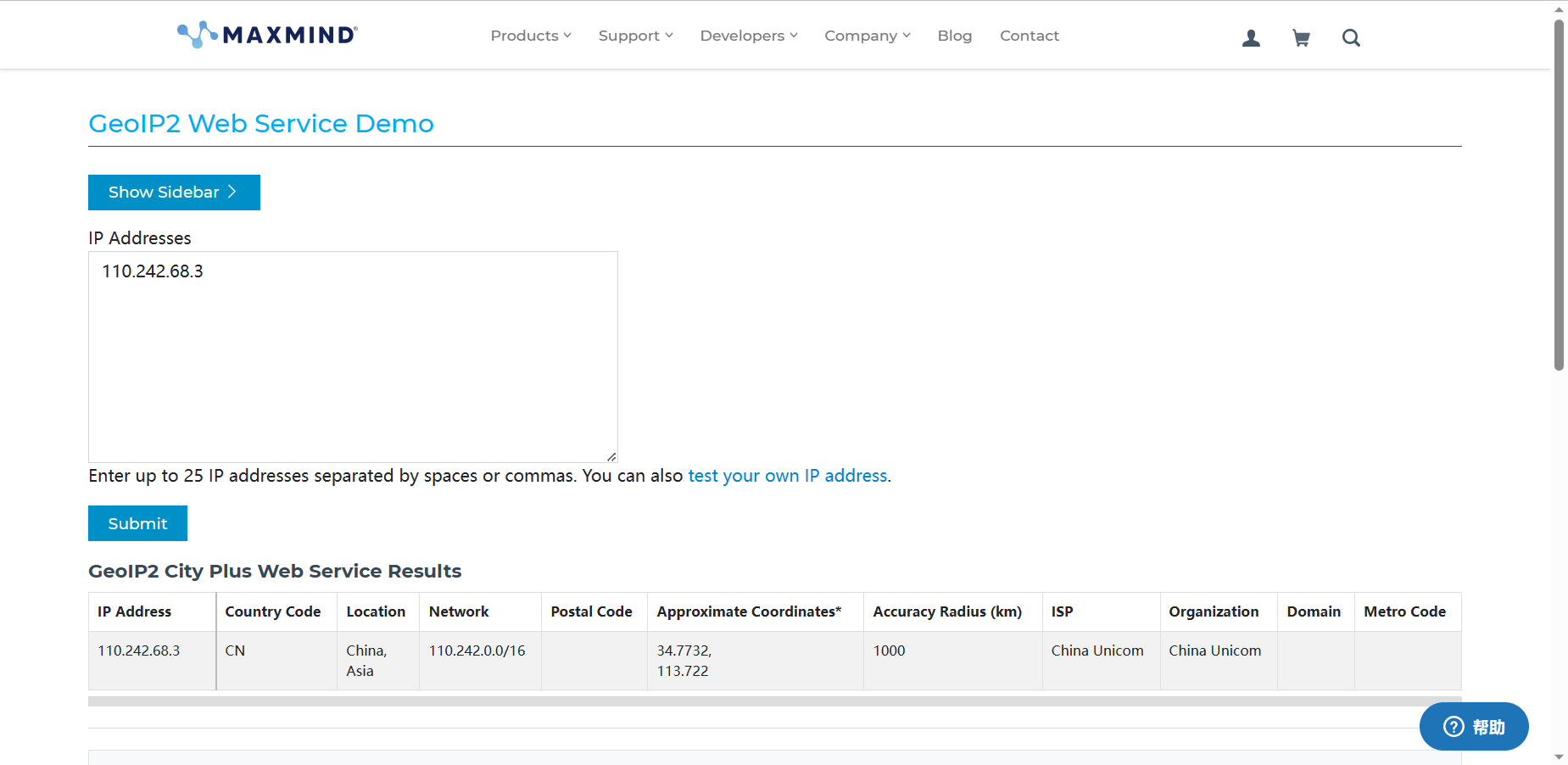Click the IP Addresses field label

coord(140,238)
